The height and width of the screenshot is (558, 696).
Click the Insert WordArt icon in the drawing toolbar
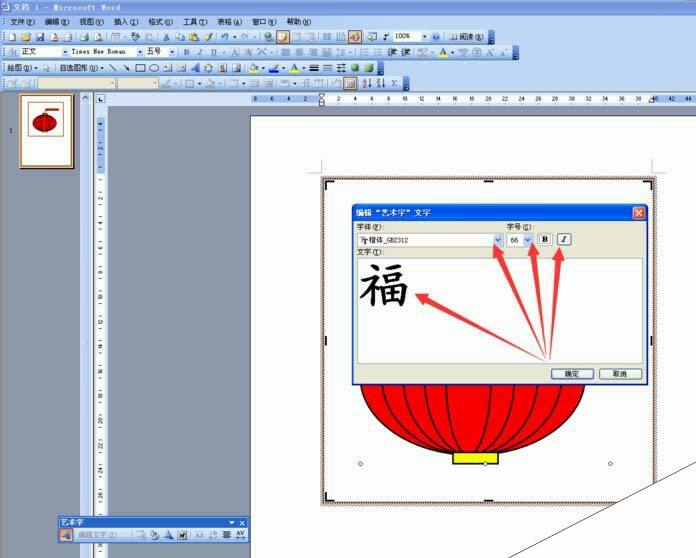196,68
